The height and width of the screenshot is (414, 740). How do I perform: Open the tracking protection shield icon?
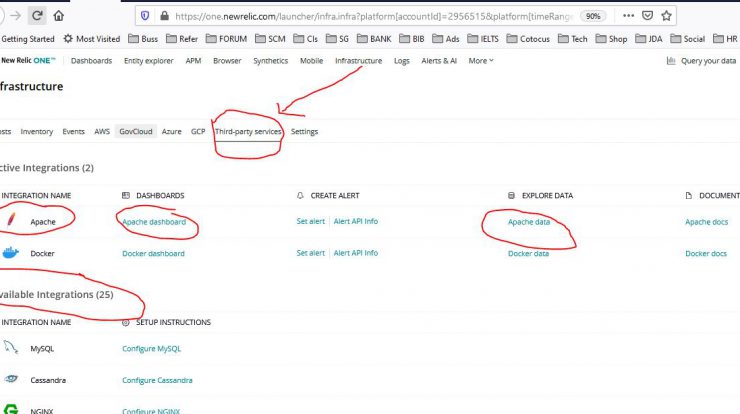coord(145,16)
